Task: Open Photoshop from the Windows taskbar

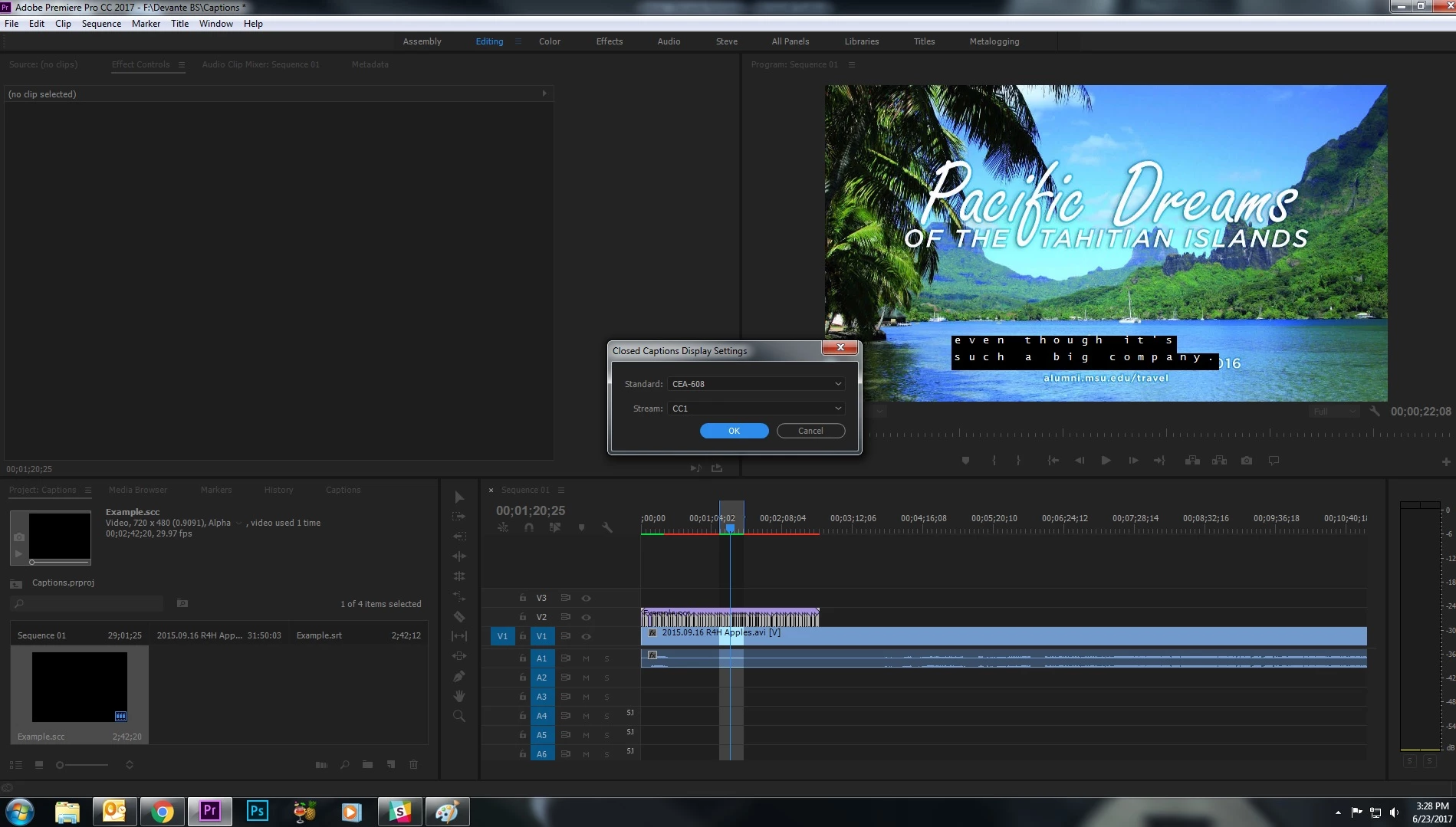Action: (x=258, y=812)
